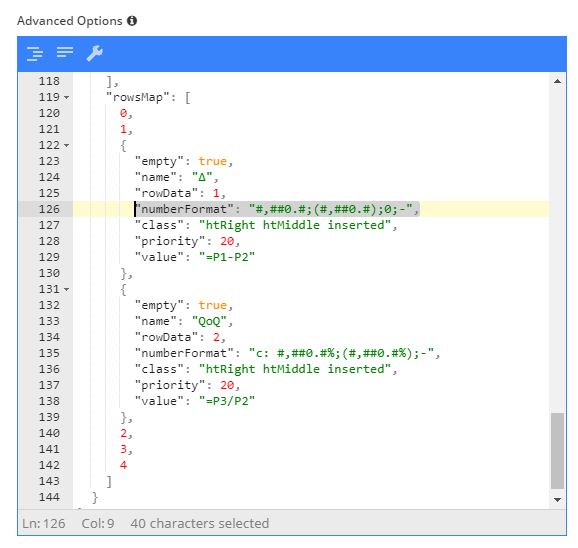This screenshot has height=548, width=578.
Task: Place cursor on "=P3/P2" value
Action: 227,401
